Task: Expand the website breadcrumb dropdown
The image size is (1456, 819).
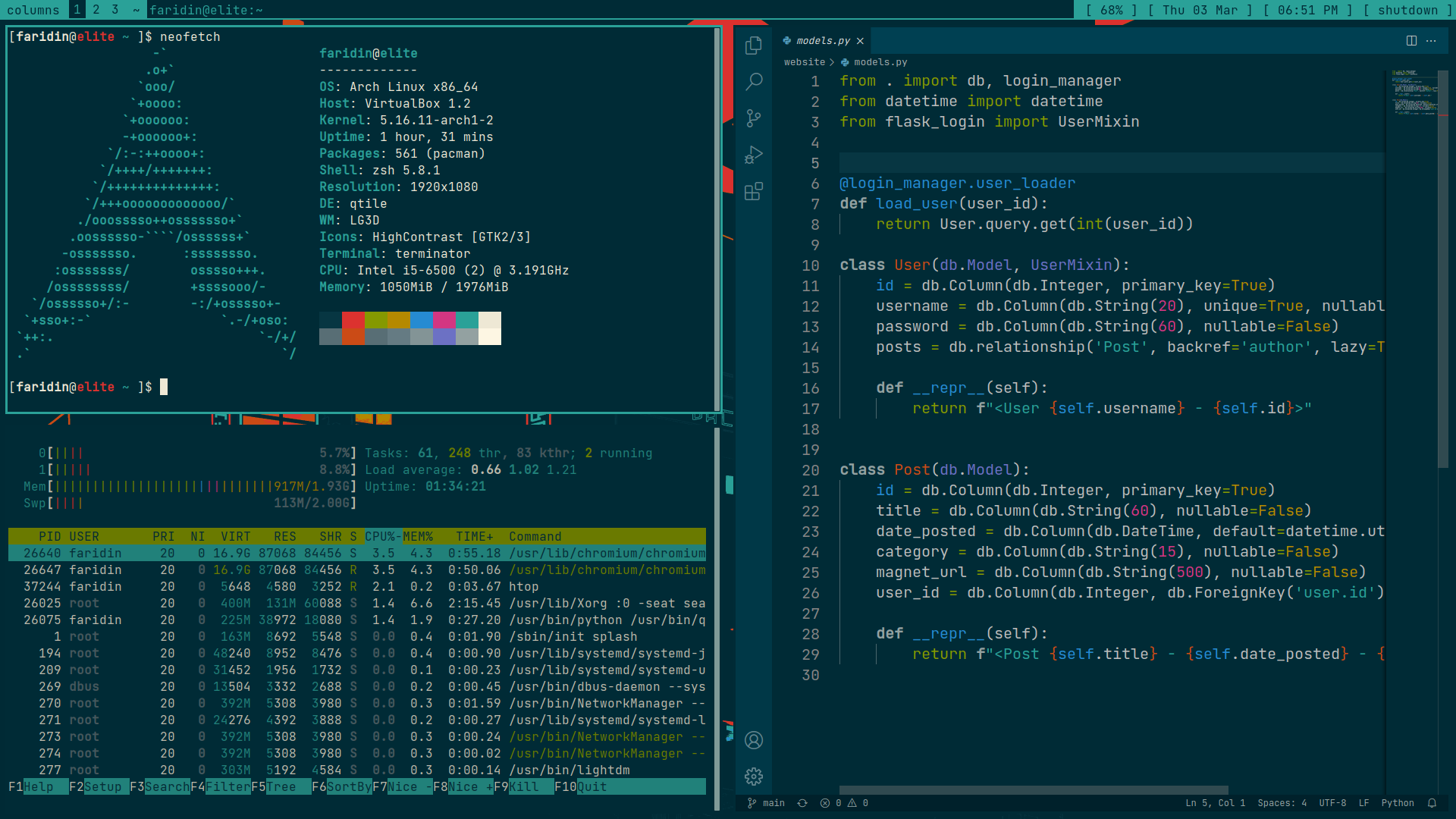Action: (804, 61)
